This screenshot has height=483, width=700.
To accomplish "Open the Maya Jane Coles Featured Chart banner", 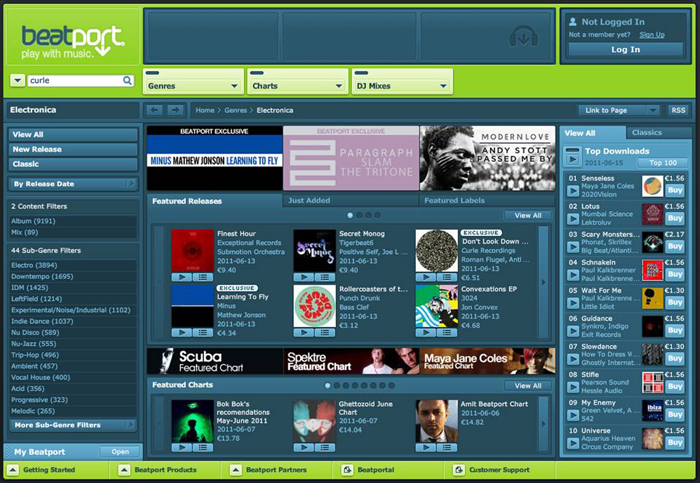I will point(488,361).
